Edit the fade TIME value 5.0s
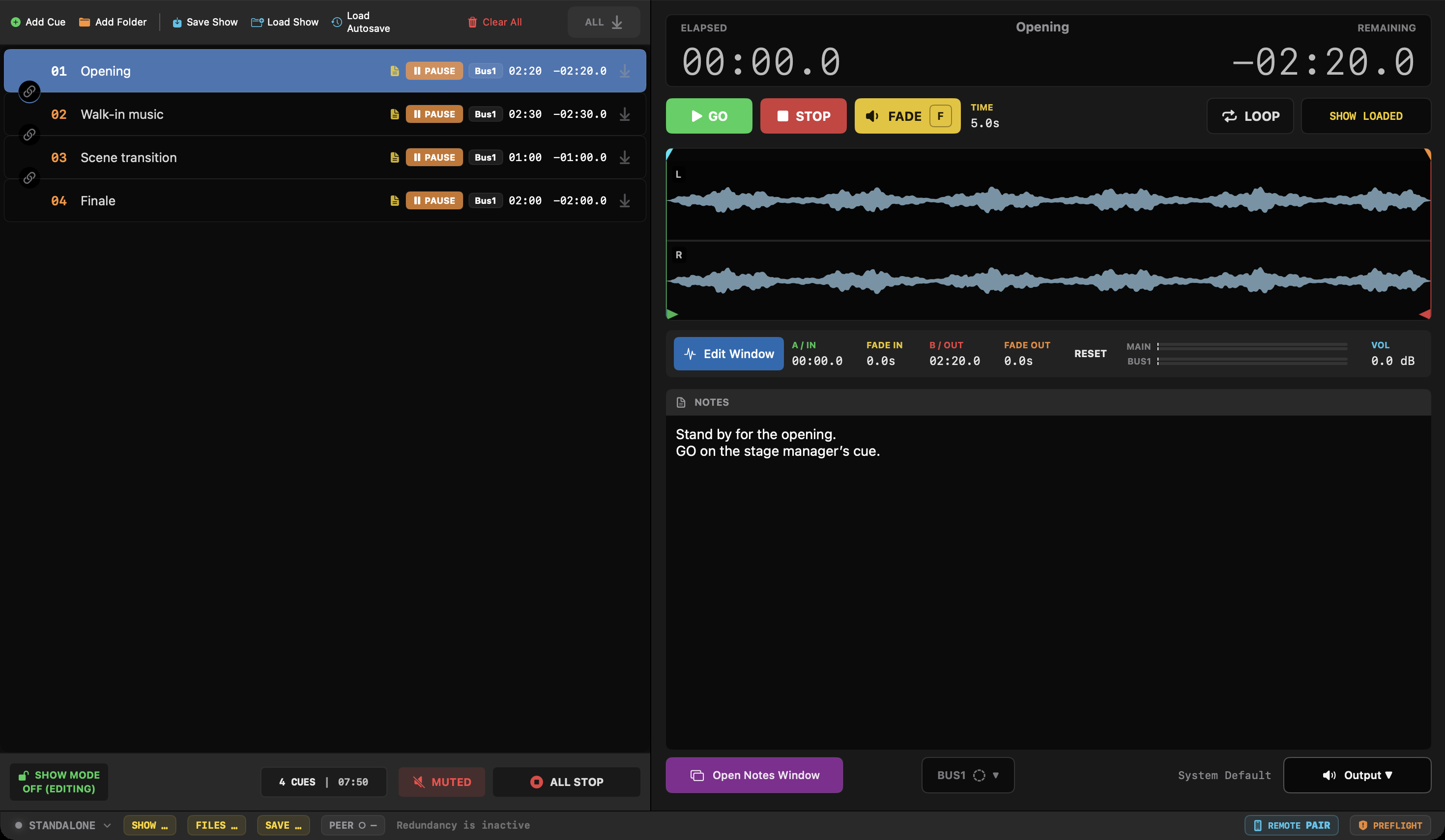Screen dimensions: 1445x840 click(x=984, y=123)
